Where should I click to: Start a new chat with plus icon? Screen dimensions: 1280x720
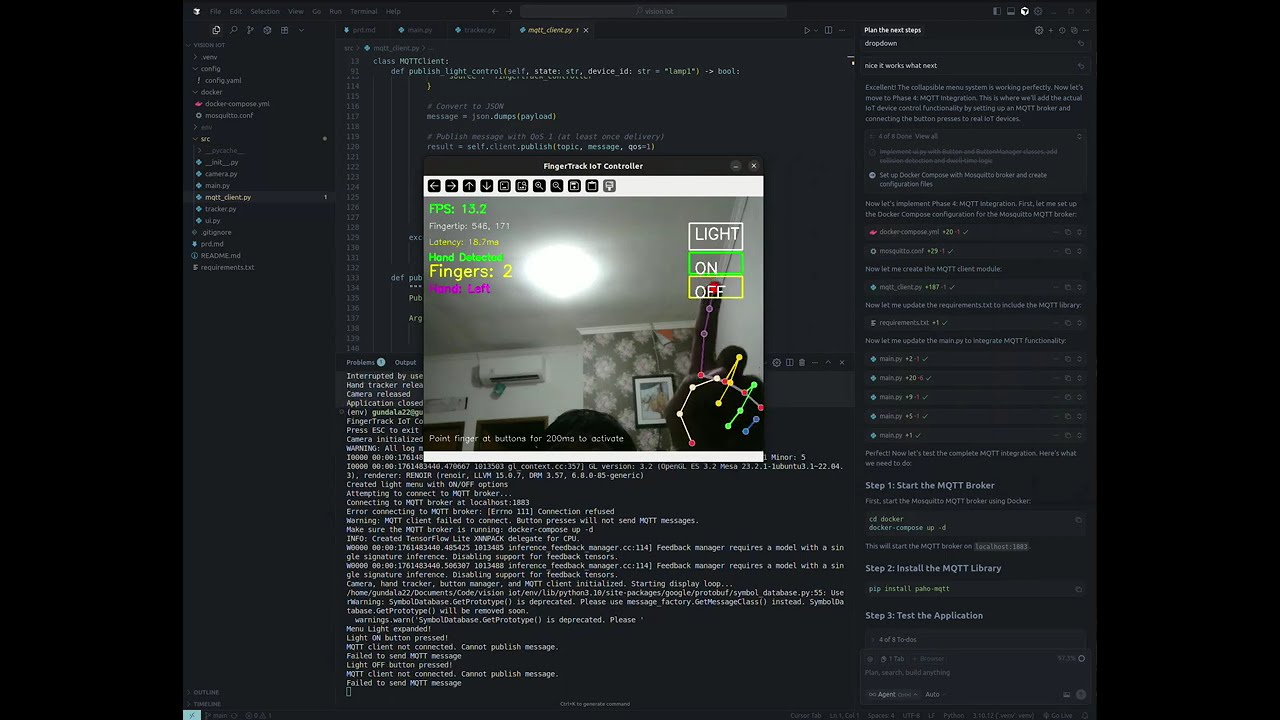point(1050,30)
